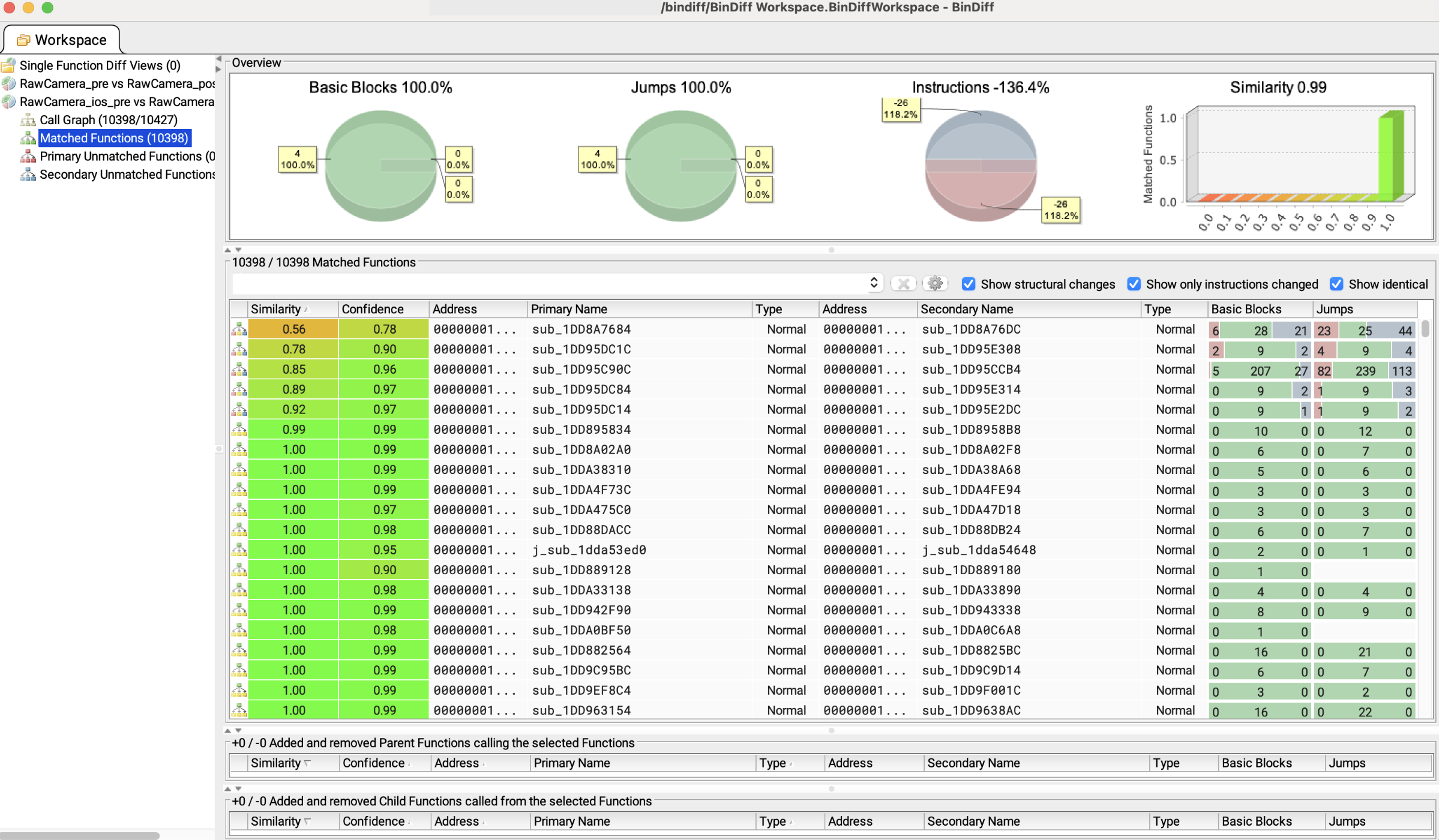Click row icon for sub_1DD8A7684
1439x840 pixels.
click(239, 329)
